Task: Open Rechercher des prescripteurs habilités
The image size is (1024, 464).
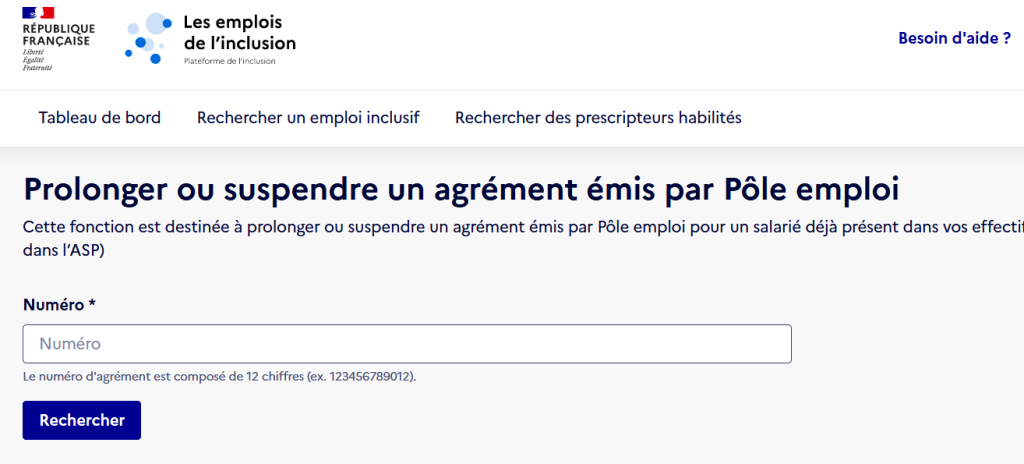Action: (x=598, y=118)
